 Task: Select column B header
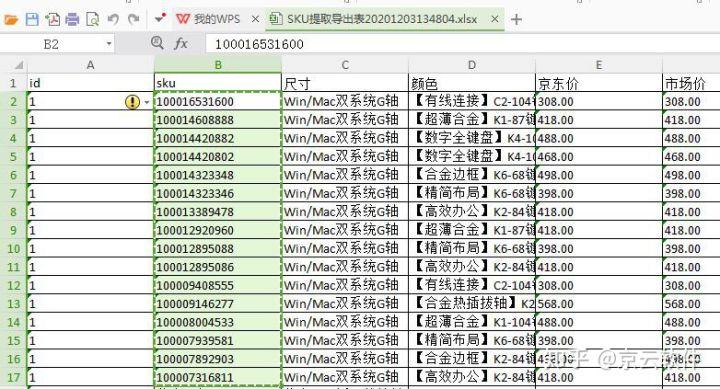coord(218,65)
